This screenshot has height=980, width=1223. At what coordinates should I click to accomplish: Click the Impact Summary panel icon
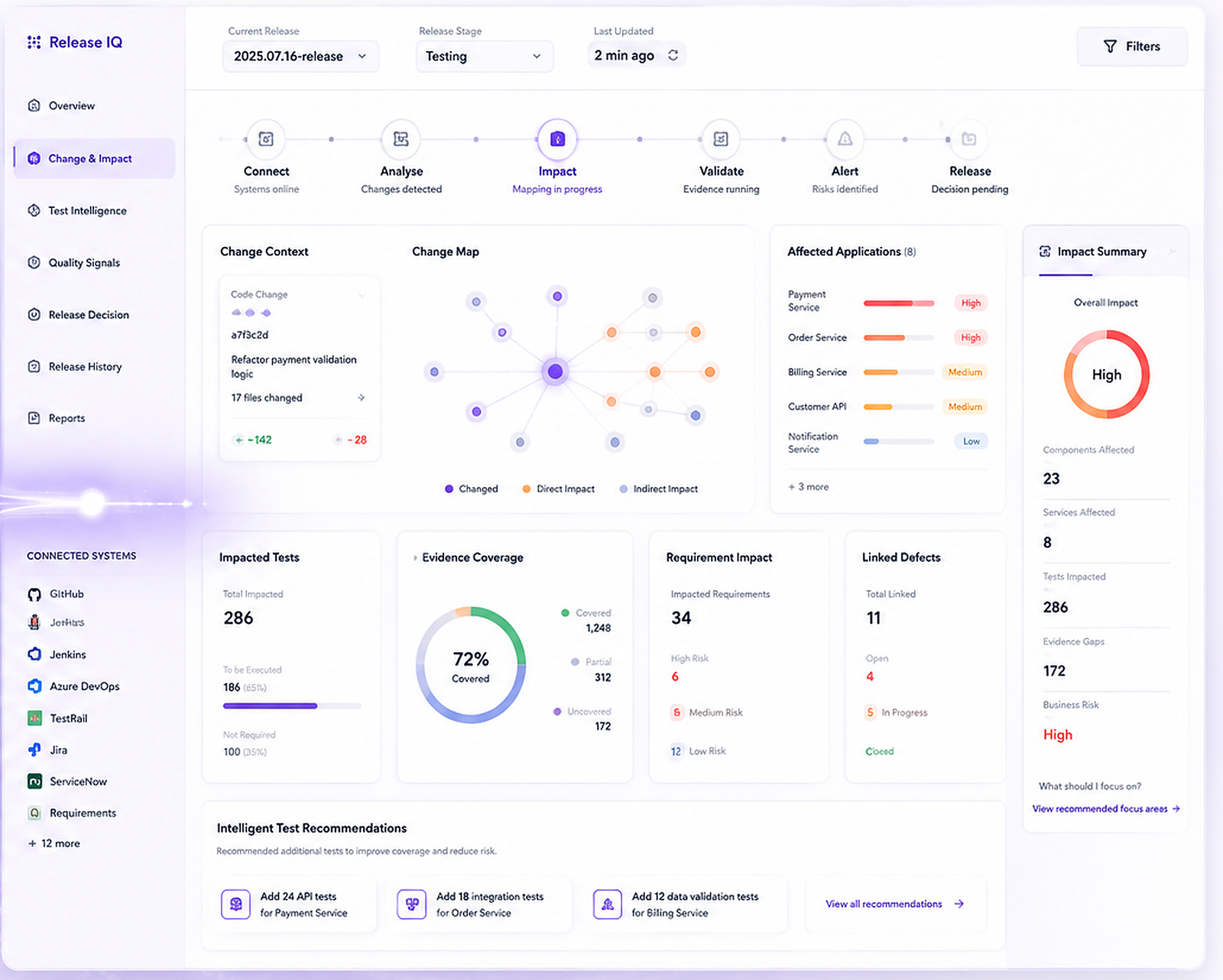[x=1045, y=251]
